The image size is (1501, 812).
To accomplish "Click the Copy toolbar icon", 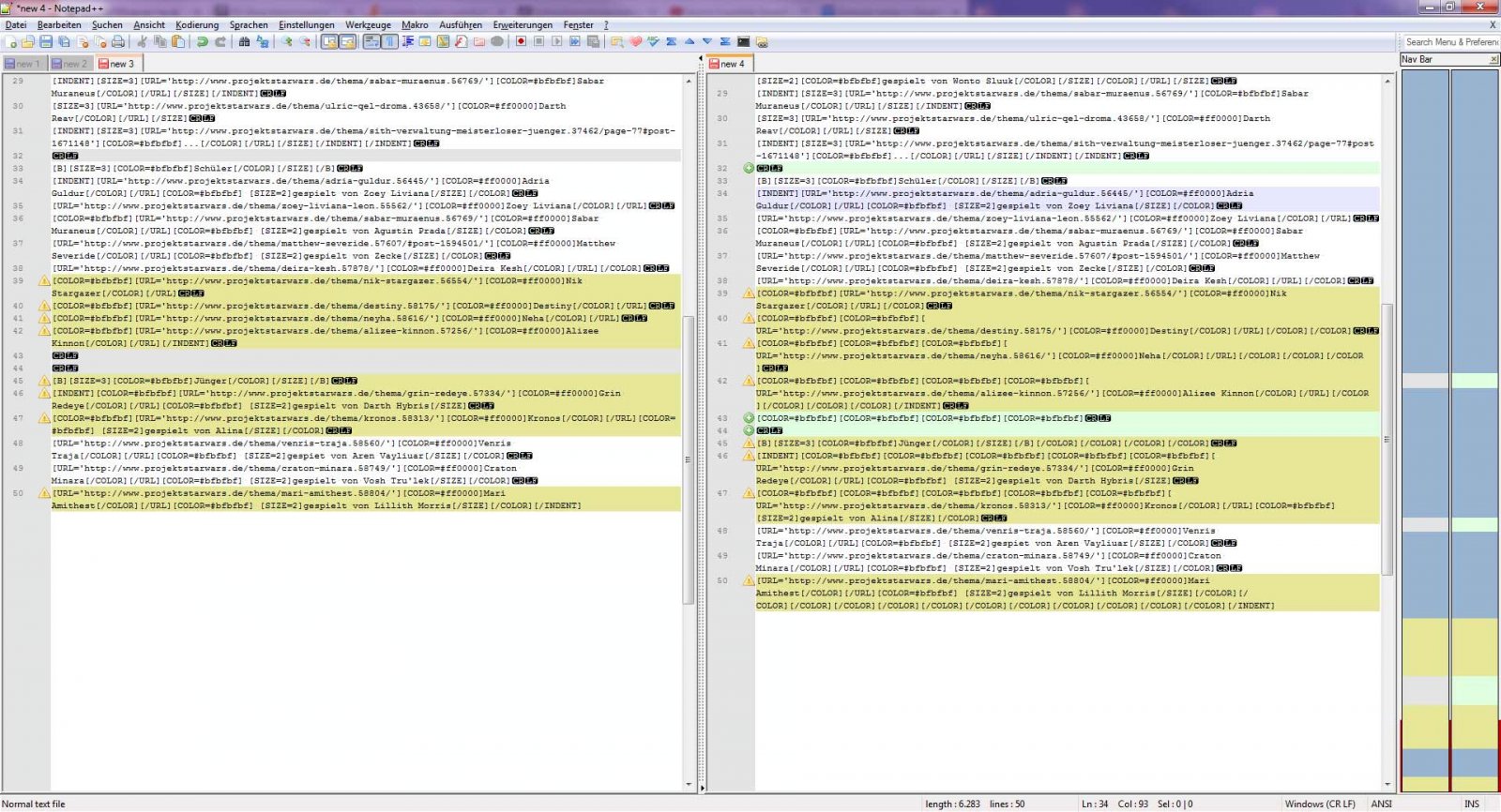I will coord(159,41).
